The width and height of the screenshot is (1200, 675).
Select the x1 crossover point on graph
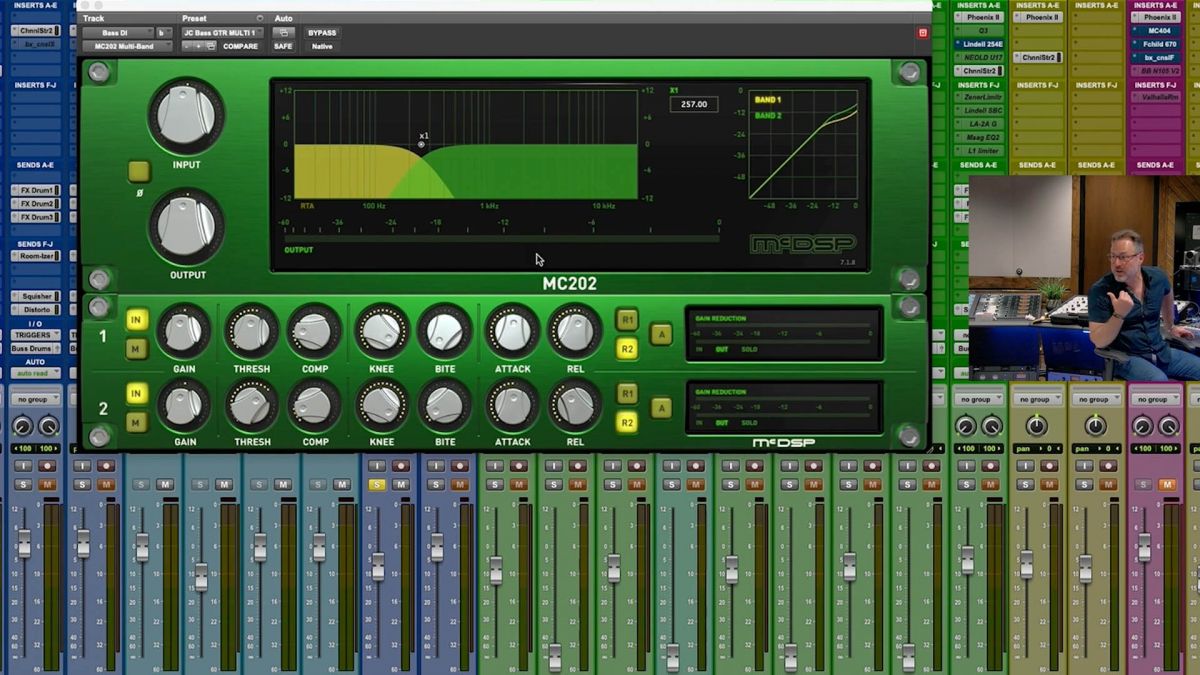tap(421, 145)
